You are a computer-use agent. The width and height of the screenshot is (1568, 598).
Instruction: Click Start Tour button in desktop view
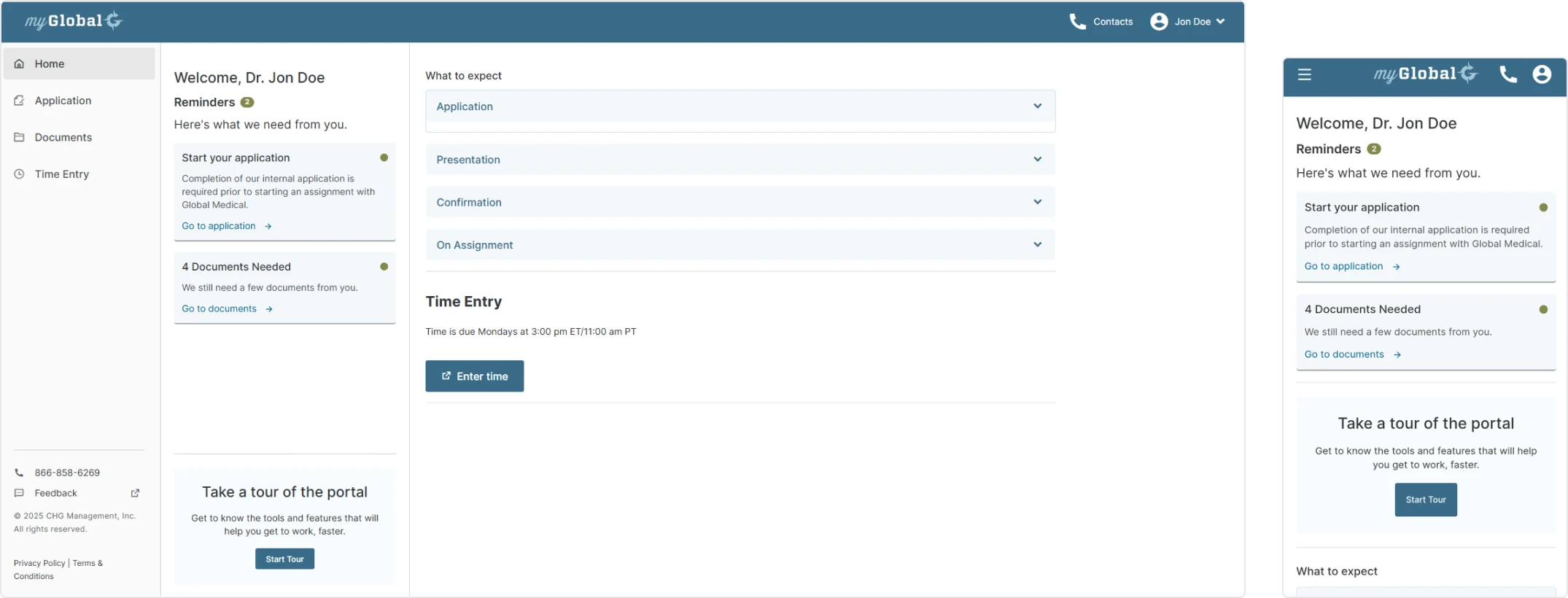click(x=284, y=559)
